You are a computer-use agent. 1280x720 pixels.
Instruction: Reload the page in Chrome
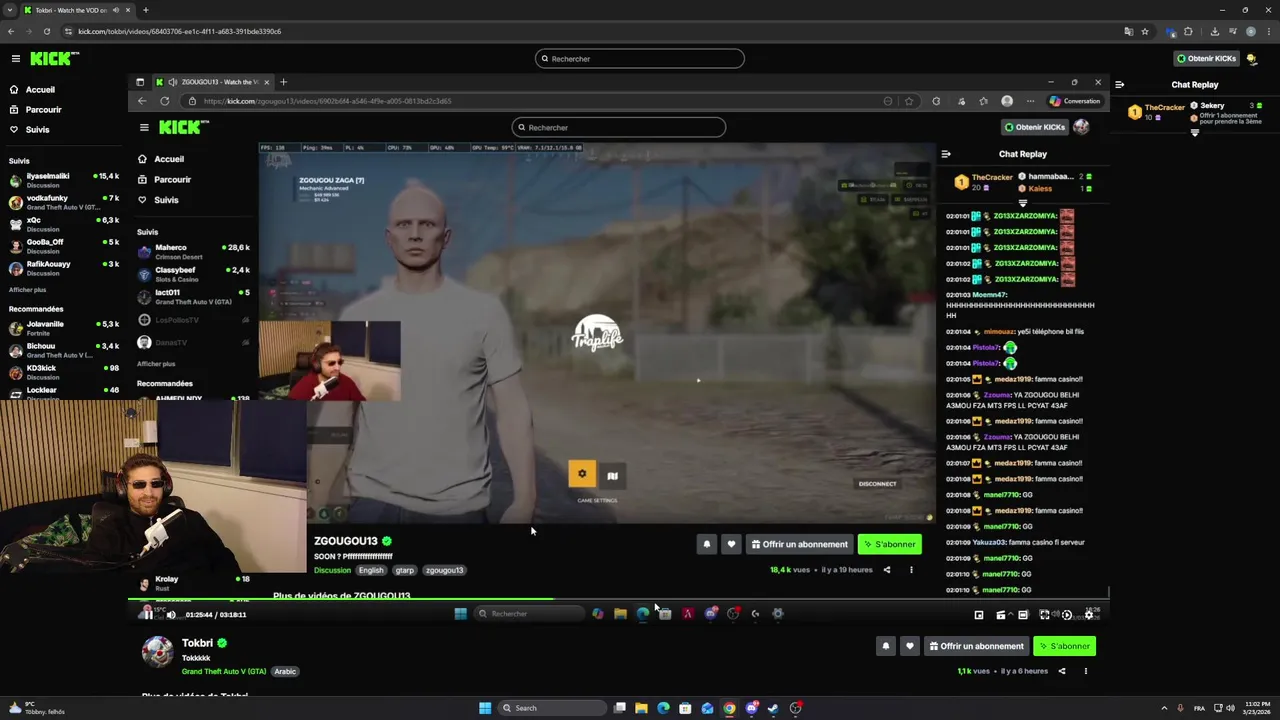47,31
